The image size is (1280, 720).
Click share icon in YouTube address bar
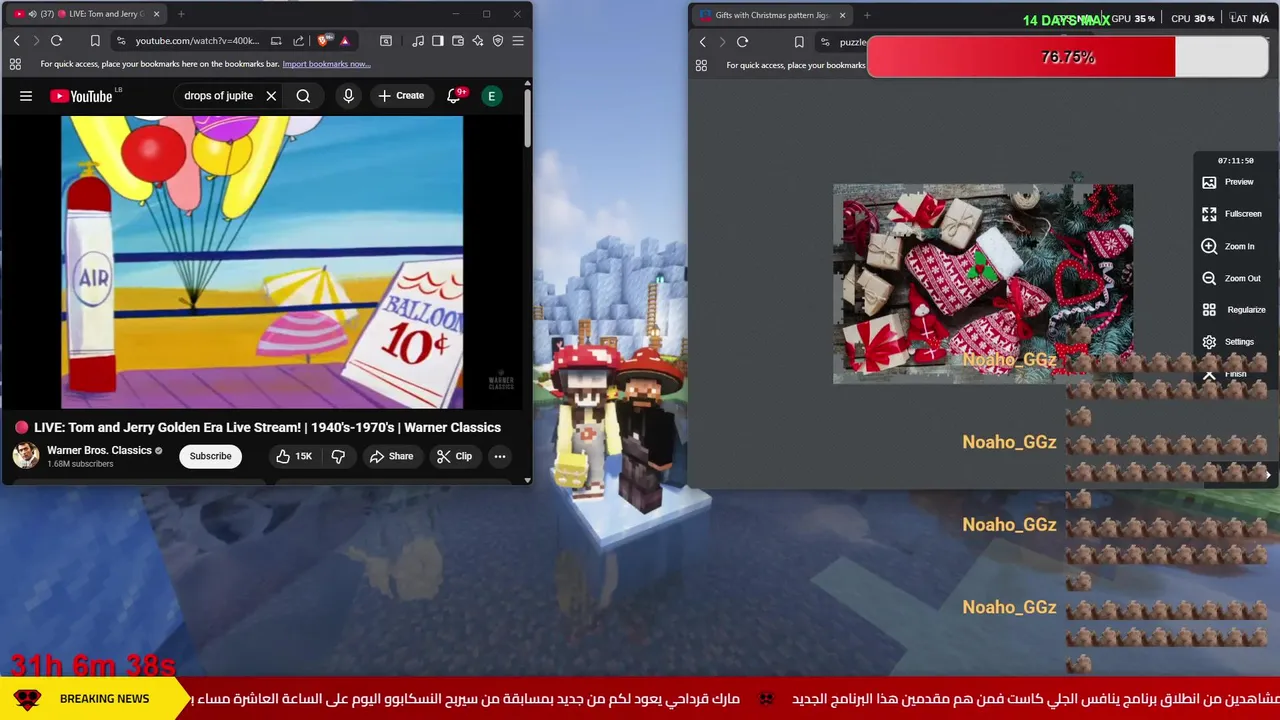298,41
